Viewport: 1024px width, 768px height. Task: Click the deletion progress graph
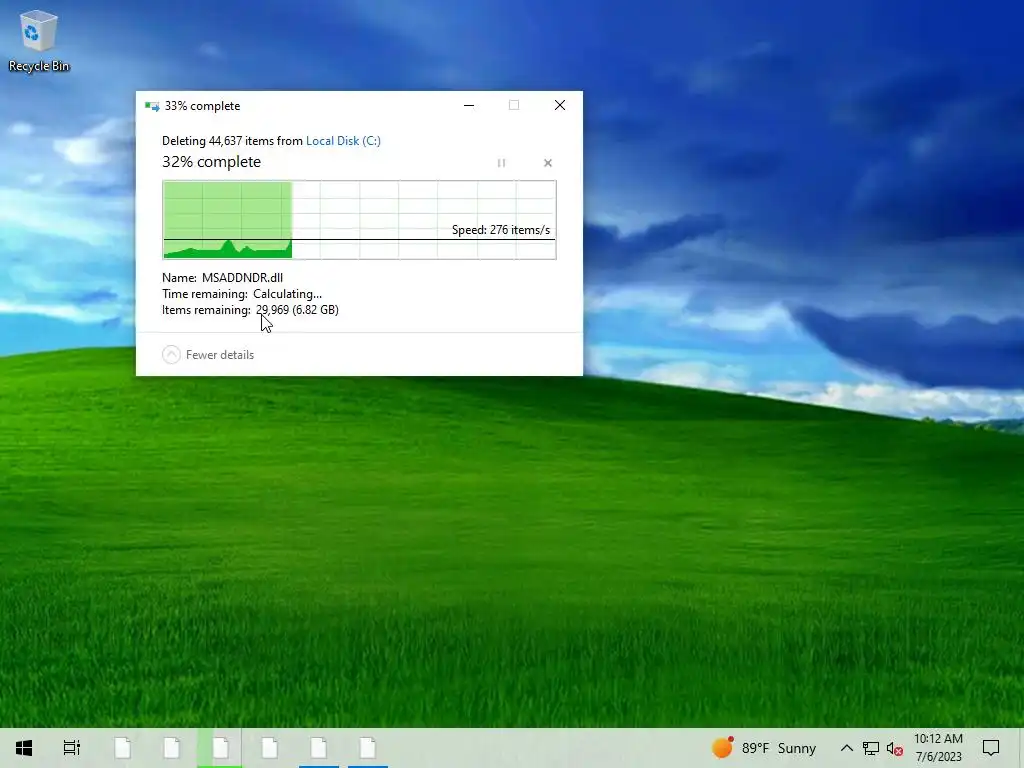point(359,220)
